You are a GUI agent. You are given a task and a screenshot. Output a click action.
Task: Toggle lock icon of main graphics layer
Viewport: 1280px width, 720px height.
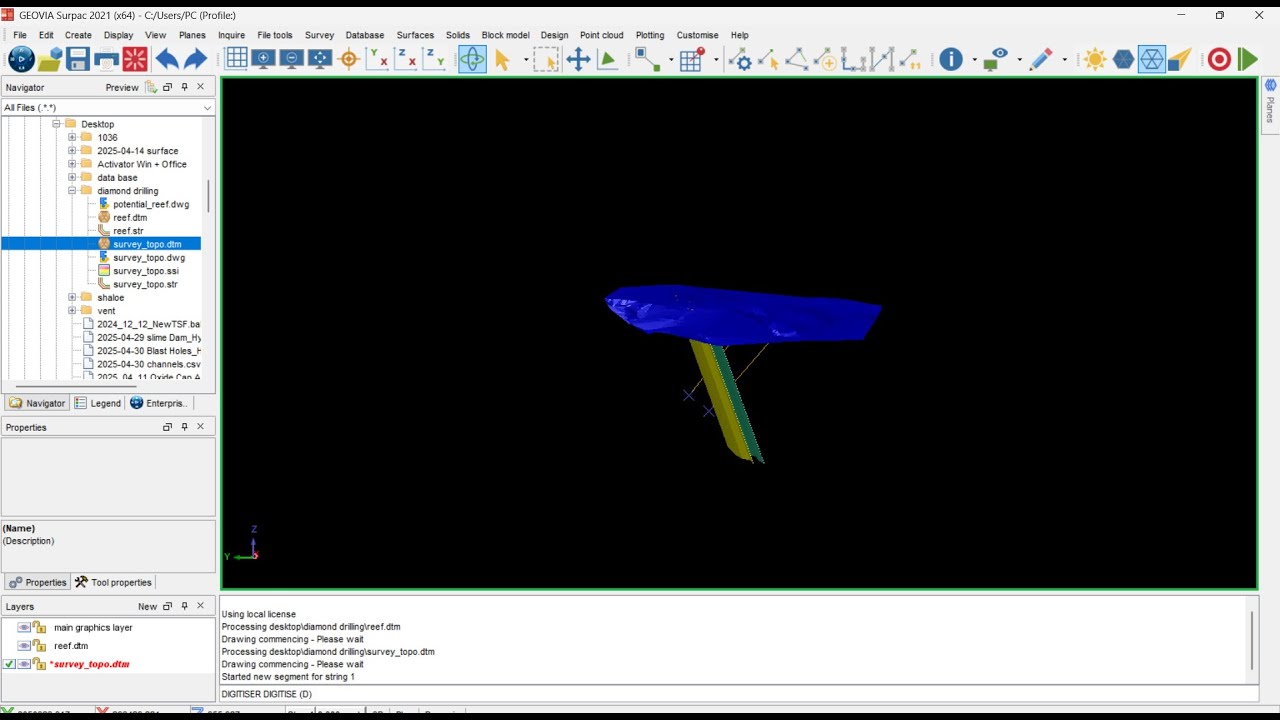39,628
